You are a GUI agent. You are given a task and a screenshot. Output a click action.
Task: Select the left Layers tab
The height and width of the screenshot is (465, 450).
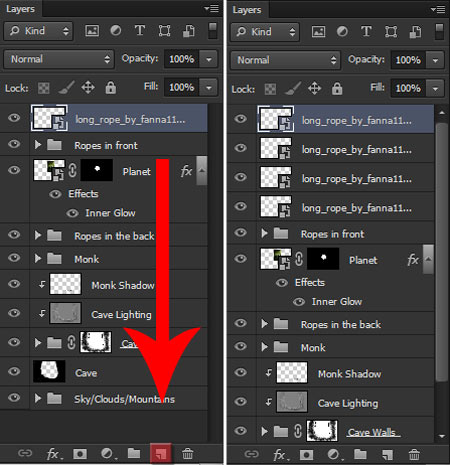coord(21,9)
